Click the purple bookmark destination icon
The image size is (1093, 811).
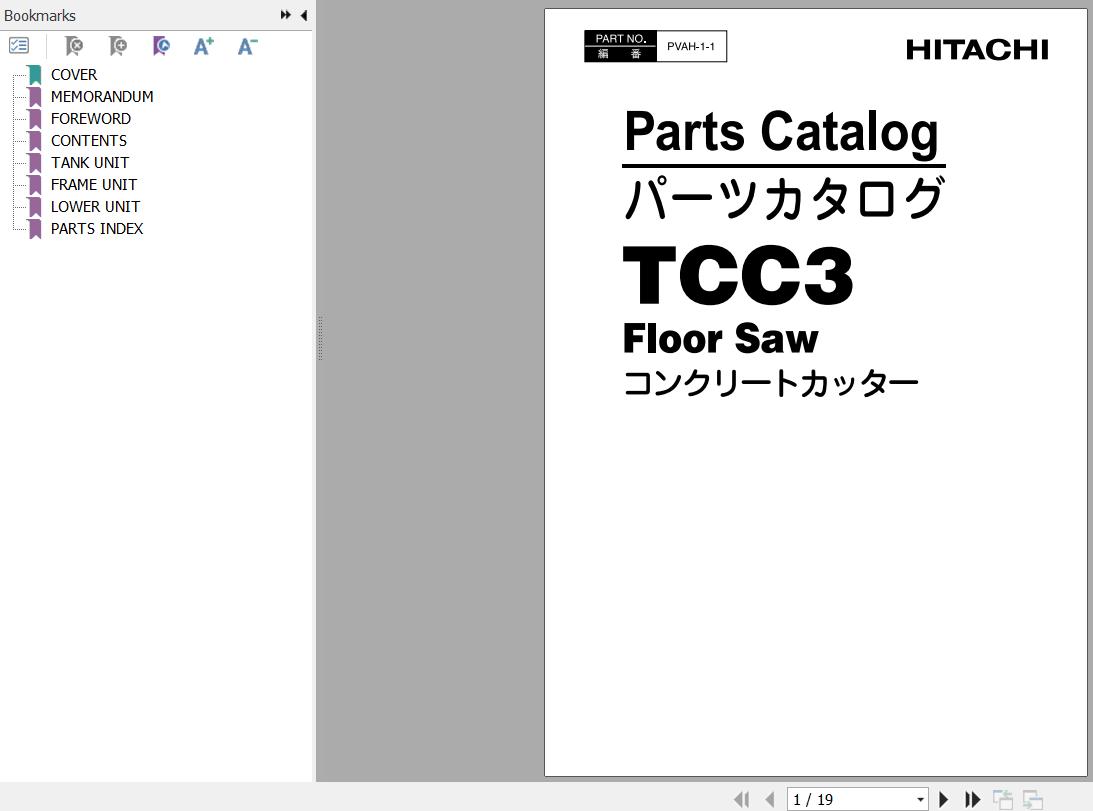161,46
